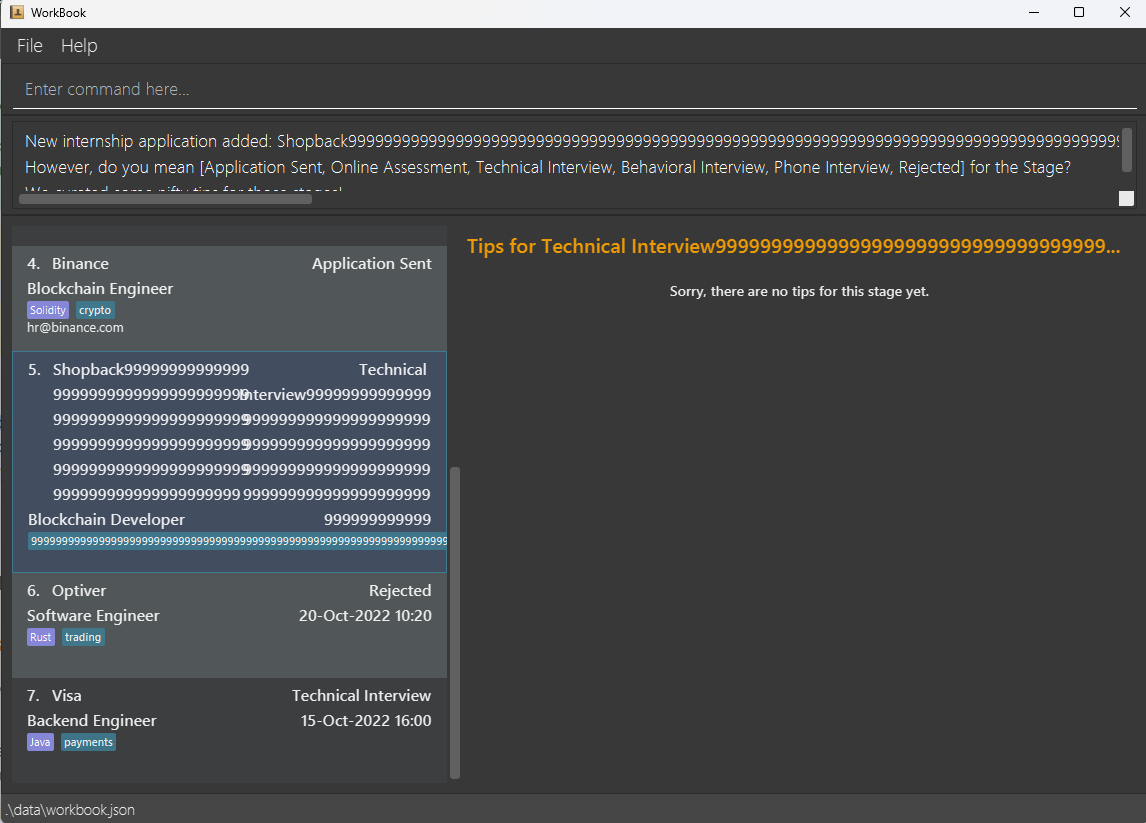
Task: Click the hr@binance.com email text
Action: point(75,327)
